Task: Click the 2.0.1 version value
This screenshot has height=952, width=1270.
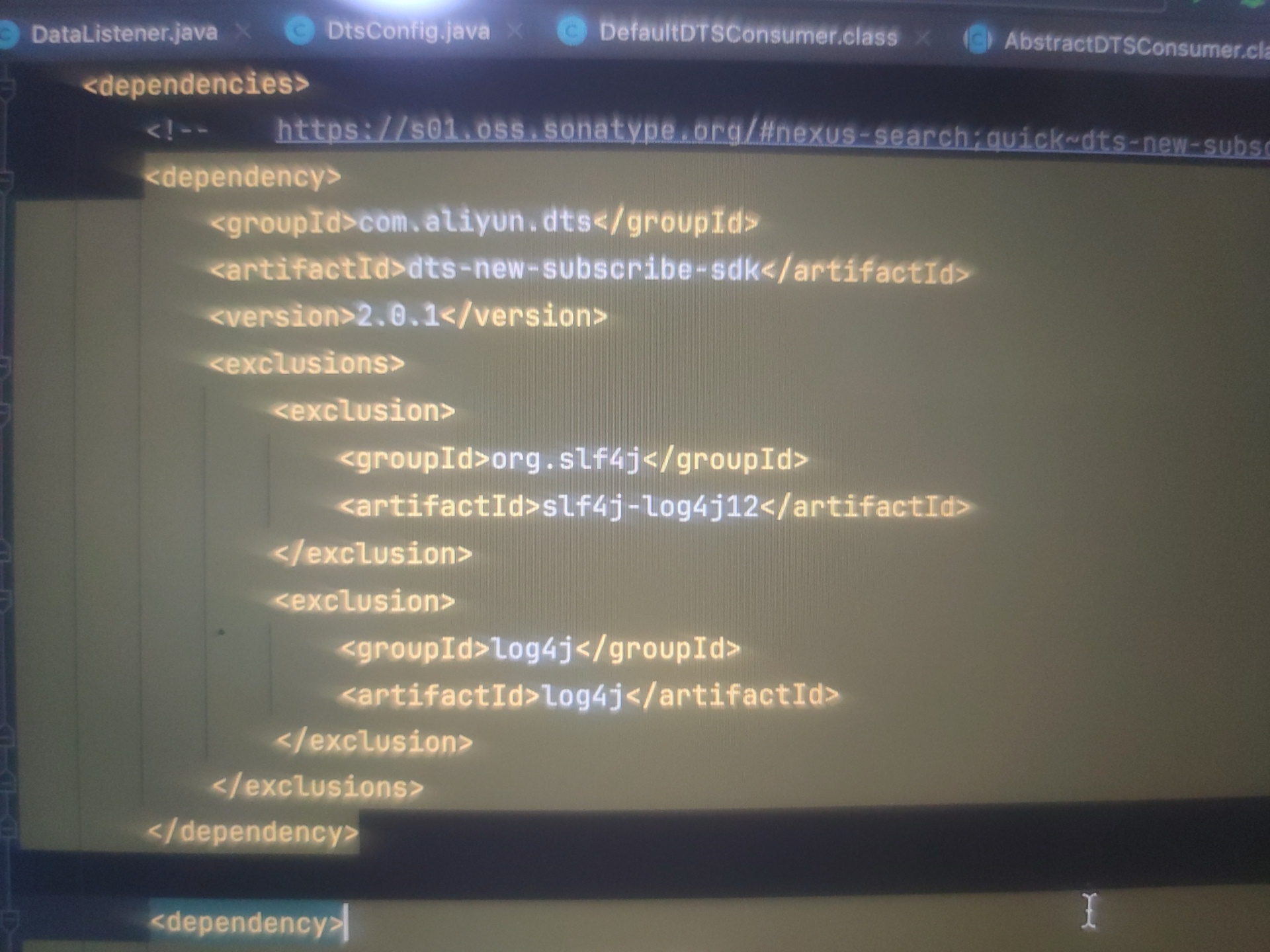Action: tap(398, 316)
